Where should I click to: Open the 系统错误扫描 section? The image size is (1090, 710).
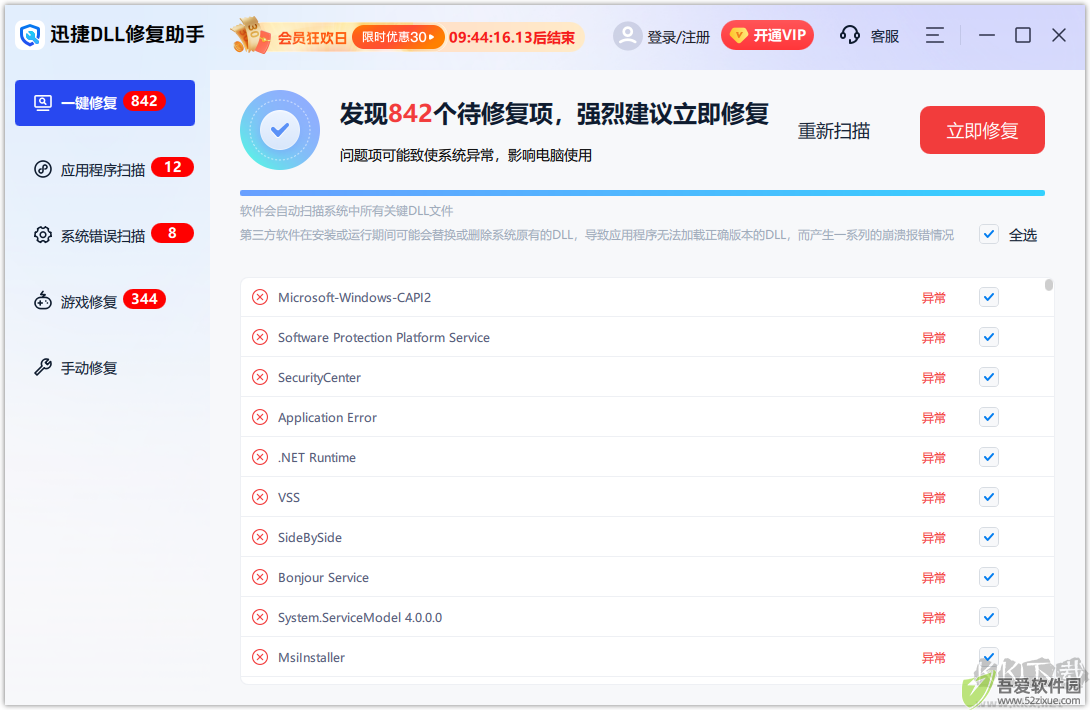pyautogui.click(x=105, y=235)
